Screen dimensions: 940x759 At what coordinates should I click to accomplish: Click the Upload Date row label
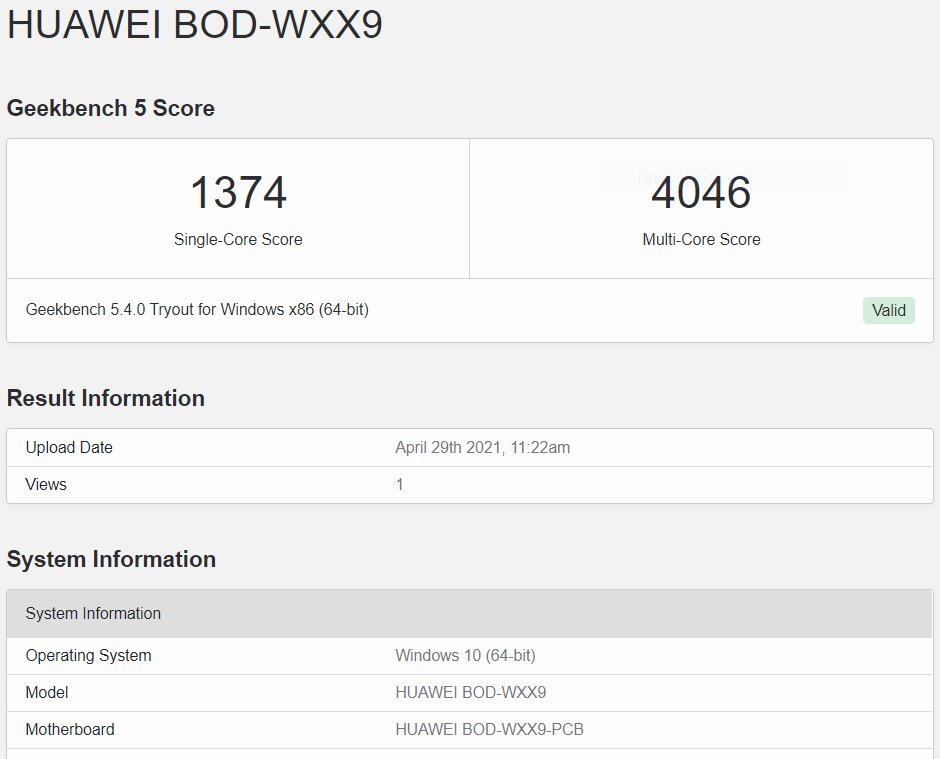[x=69, y=447]
